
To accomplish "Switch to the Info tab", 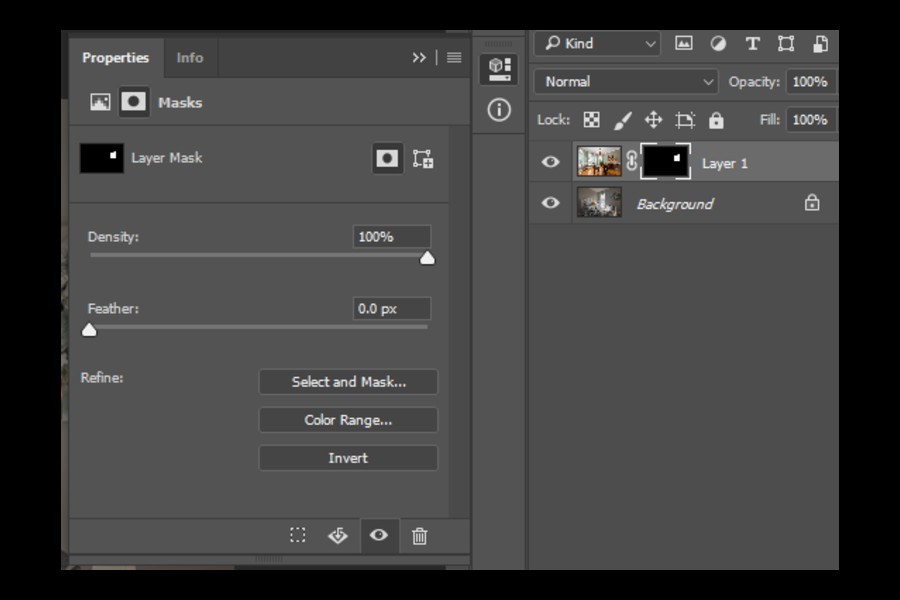I will point(189,58).
